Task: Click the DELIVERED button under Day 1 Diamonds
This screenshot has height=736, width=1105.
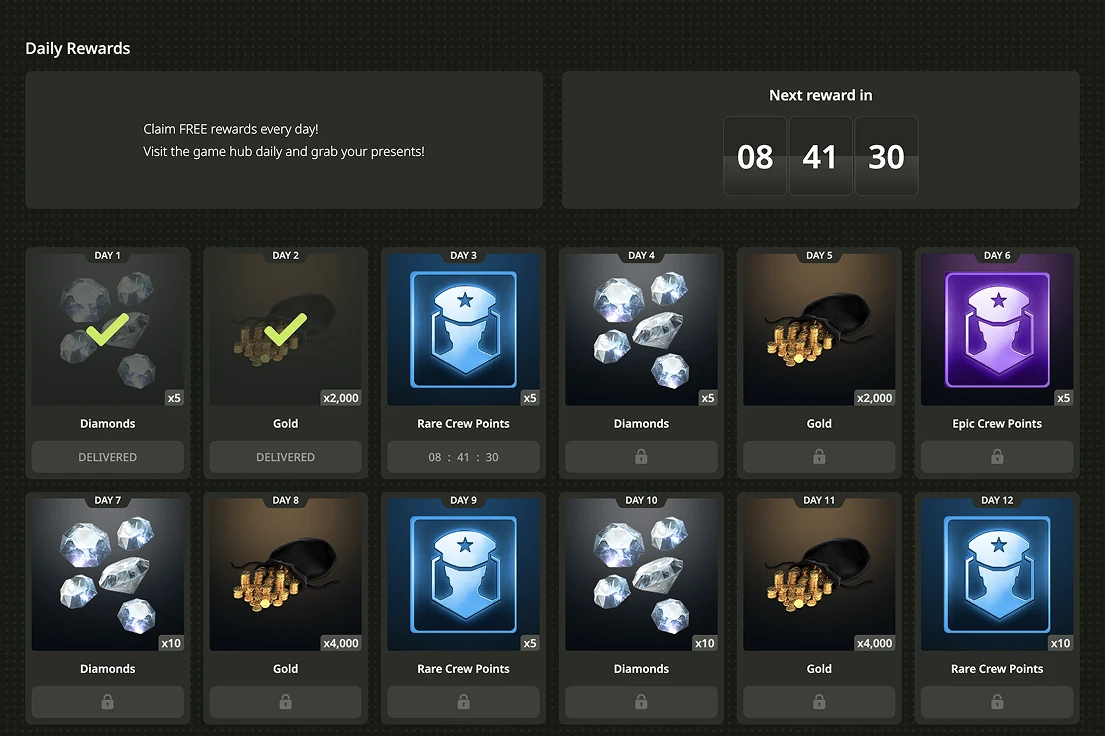Action: click(x=108, y=457)
